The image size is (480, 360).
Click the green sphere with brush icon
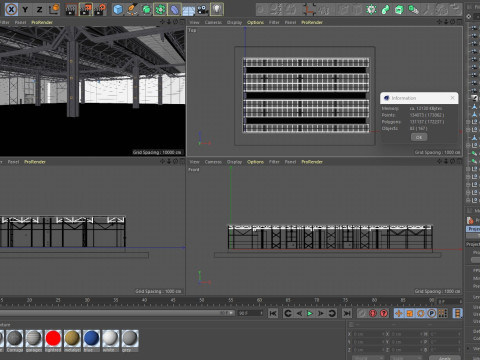(414, 9)
